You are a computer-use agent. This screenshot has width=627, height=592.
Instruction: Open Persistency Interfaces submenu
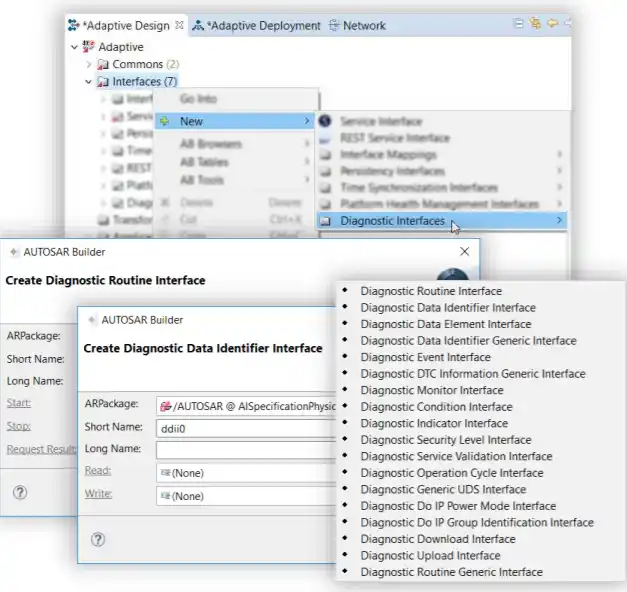tap(441, 171)
